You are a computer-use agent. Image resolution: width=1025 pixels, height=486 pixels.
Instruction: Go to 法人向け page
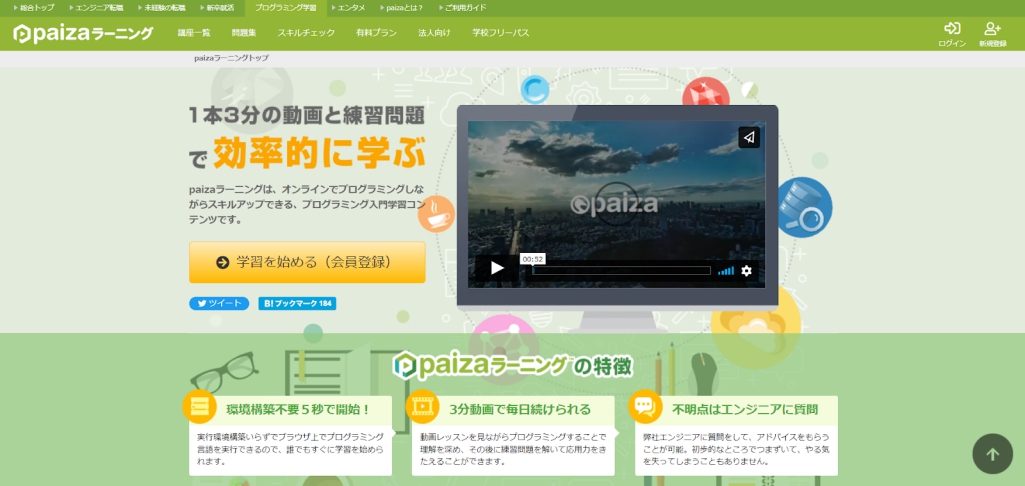click(434, 33)
